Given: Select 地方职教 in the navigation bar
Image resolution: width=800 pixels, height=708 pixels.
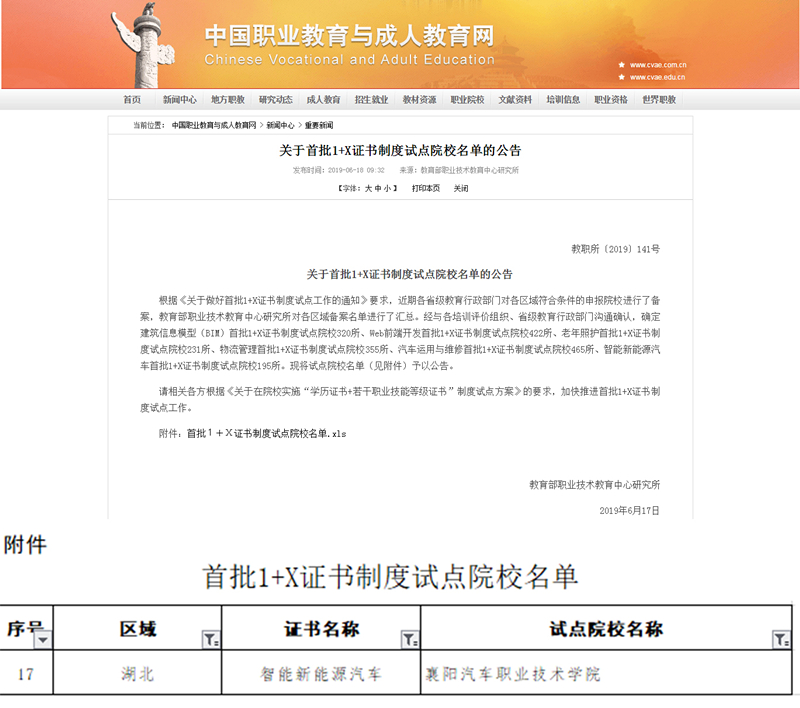Looking at the screenshot, I should point(227,100).
